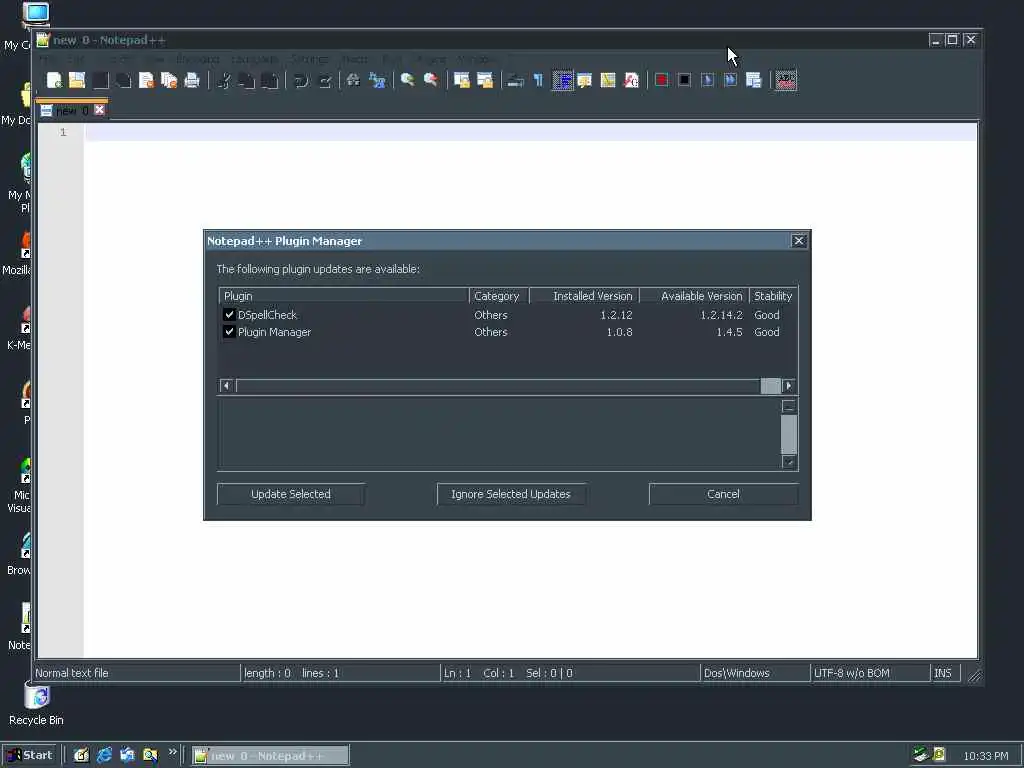This screenshot has height=768, width=1024.
Task: Close the 'new 0' tab via red X
Action: (x=99, y=110)
